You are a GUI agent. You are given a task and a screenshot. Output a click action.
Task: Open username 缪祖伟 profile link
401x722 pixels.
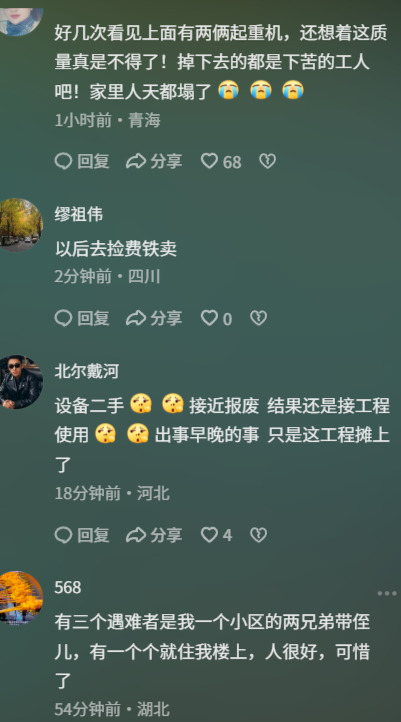(x=79, y=214)
